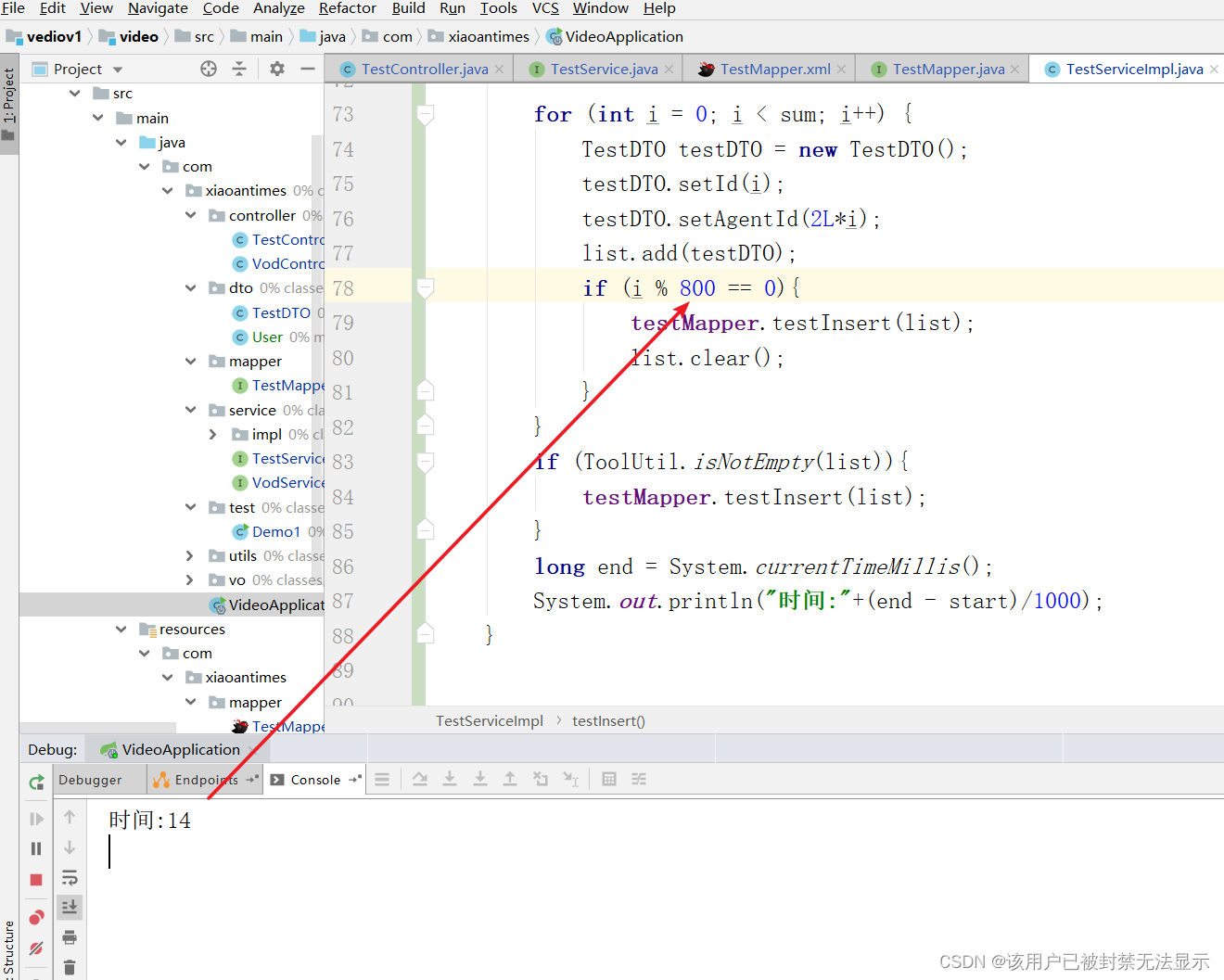Fold the for loop at line 73
1224x980 pixels.
coord(426,114)
